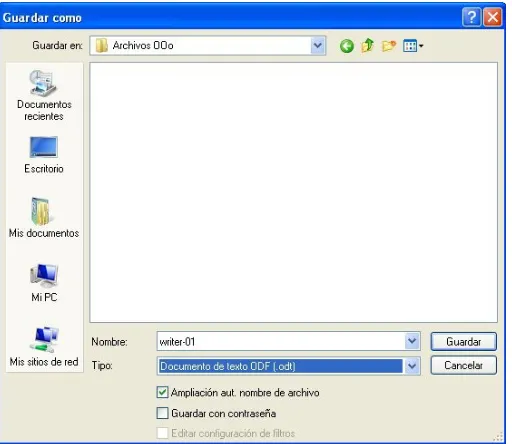This screenshot has width=512, height=444.
Task: Open Mi PC location
Action: click(x=44, y=283)
